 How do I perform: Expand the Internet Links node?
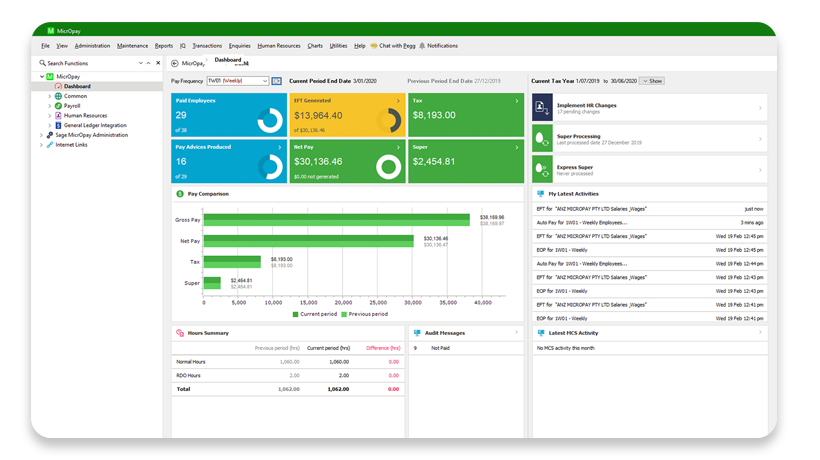click(x=41, y=145)
